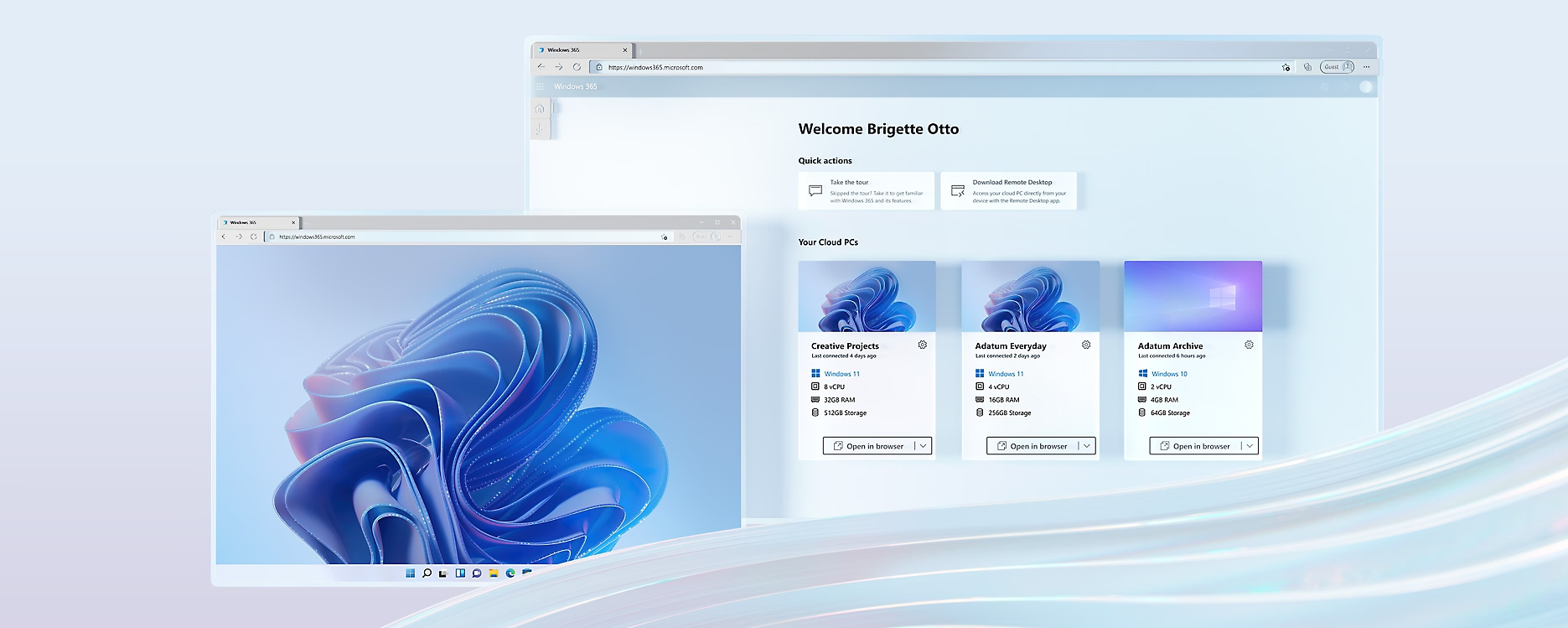Reload the page in the small front browser window
Viewport: 1568px width, 628px height.
253,236
